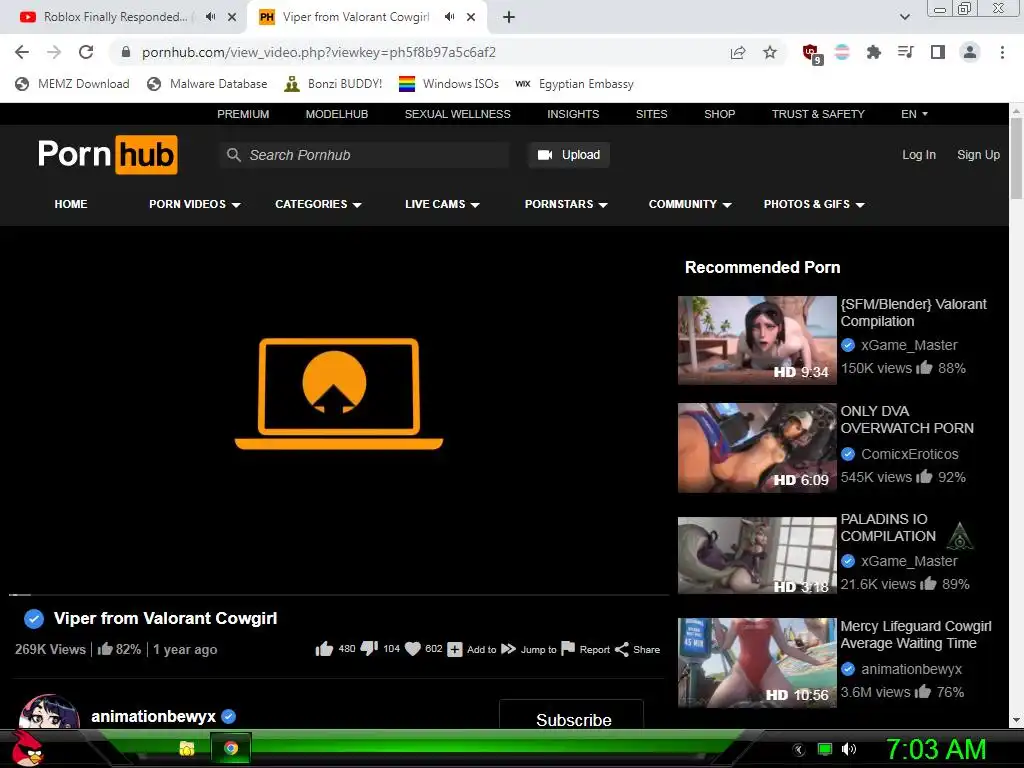Click the heart favorite icon showing 602
The image size is (1024, 768).
pos(413,648)
